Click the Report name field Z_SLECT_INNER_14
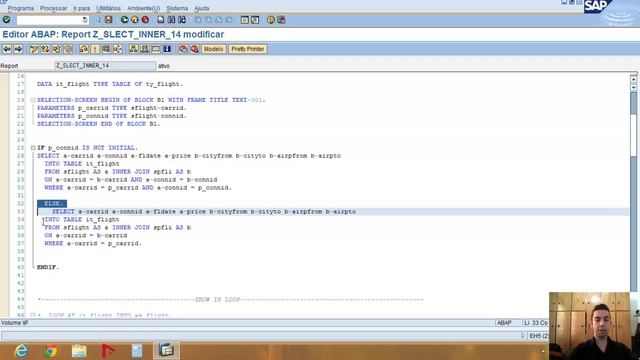 105,65
